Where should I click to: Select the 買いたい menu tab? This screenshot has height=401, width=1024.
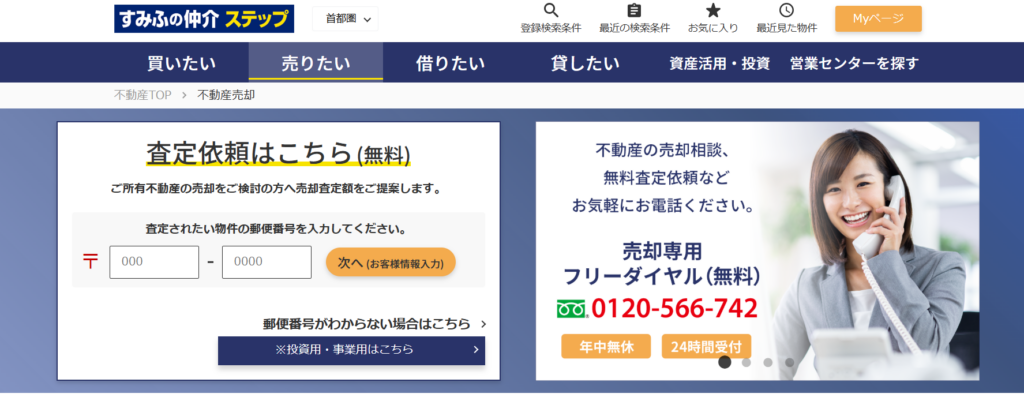(182, 63)
